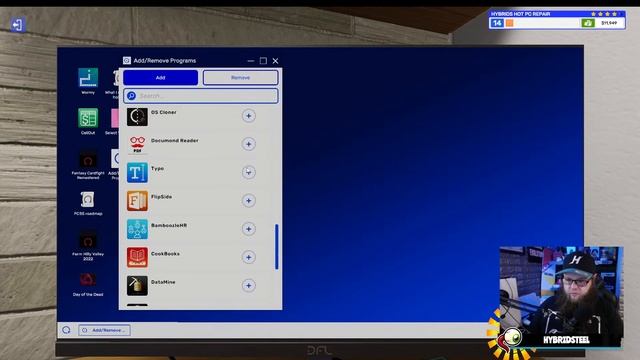Open the CellOut spreadsheet desktop icon

88,118
